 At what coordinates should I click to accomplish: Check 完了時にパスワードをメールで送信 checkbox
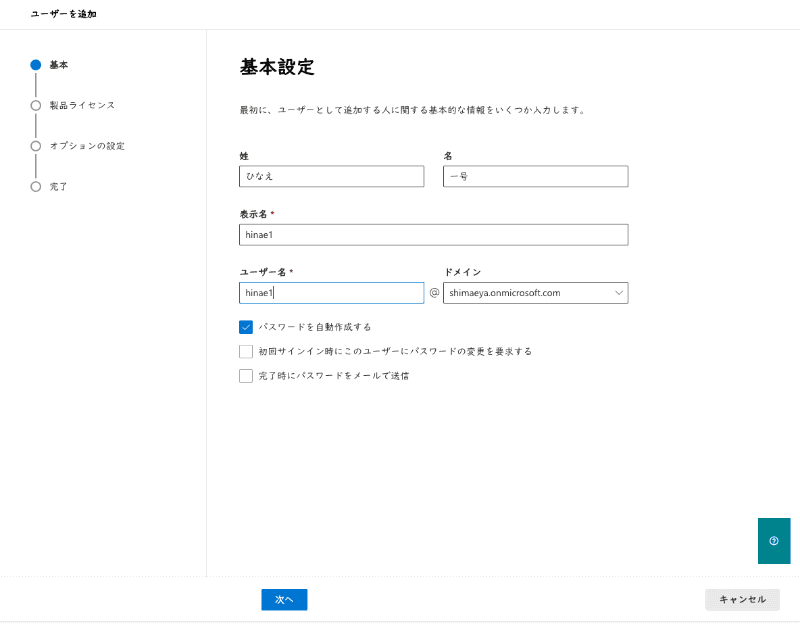(246, 376)
